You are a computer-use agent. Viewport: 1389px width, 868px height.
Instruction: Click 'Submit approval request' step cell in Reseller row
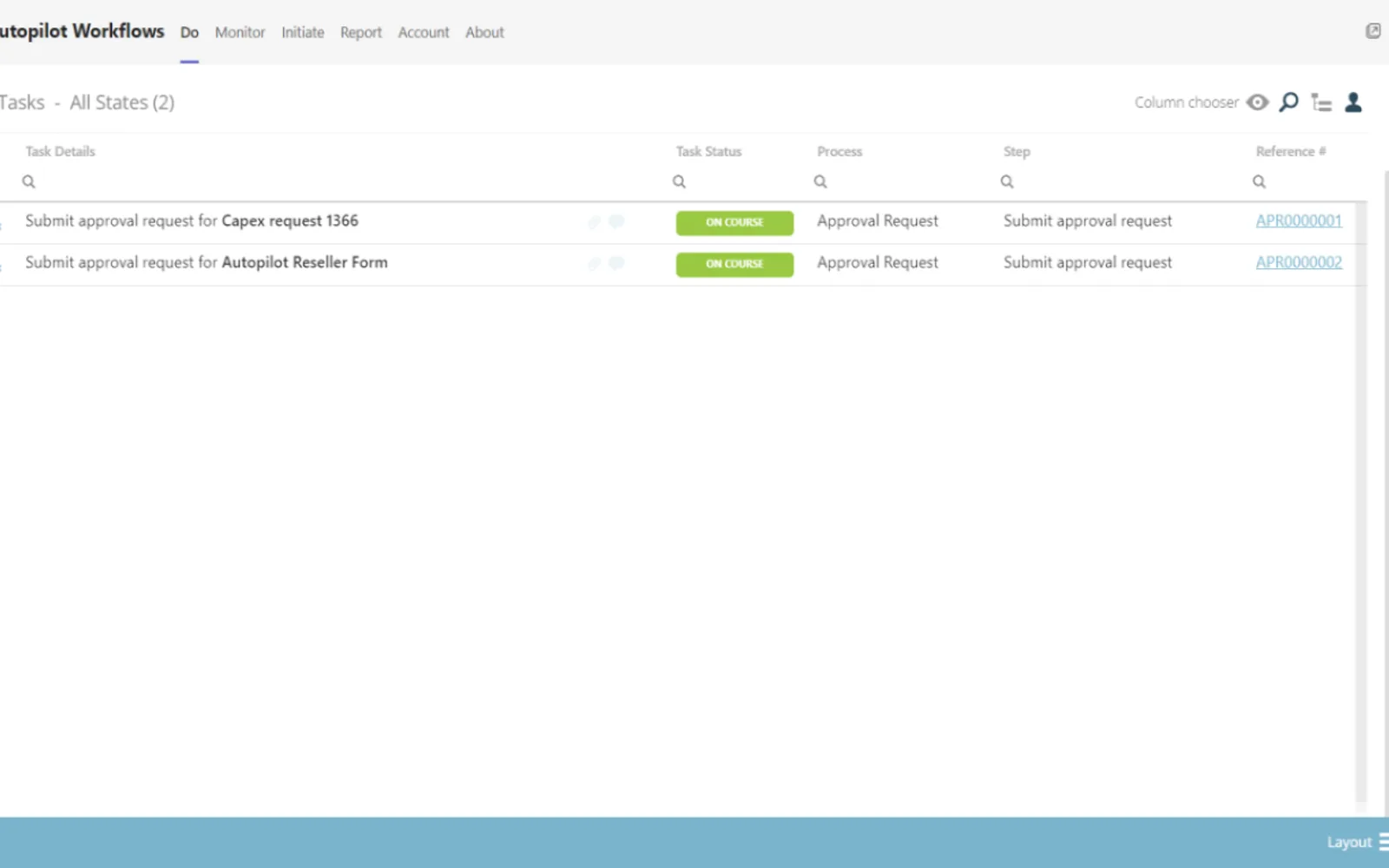(1087, 262)
